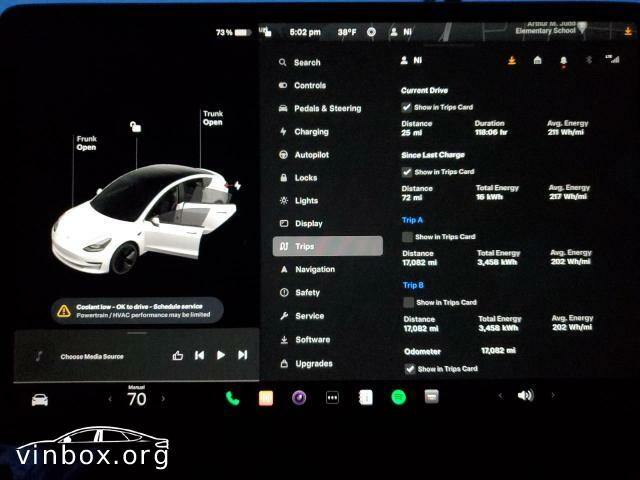The width and height of the screenshot is (640, 480).
Task: Open the Locks menu
Action: click(x=298, y=178)
